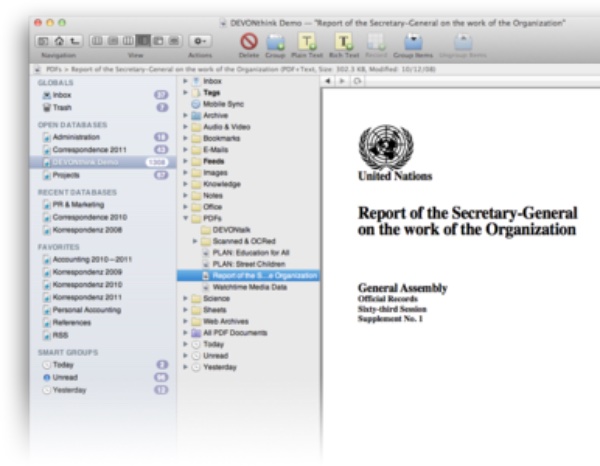Open the Correspondence 2011 database

[90, 149]
